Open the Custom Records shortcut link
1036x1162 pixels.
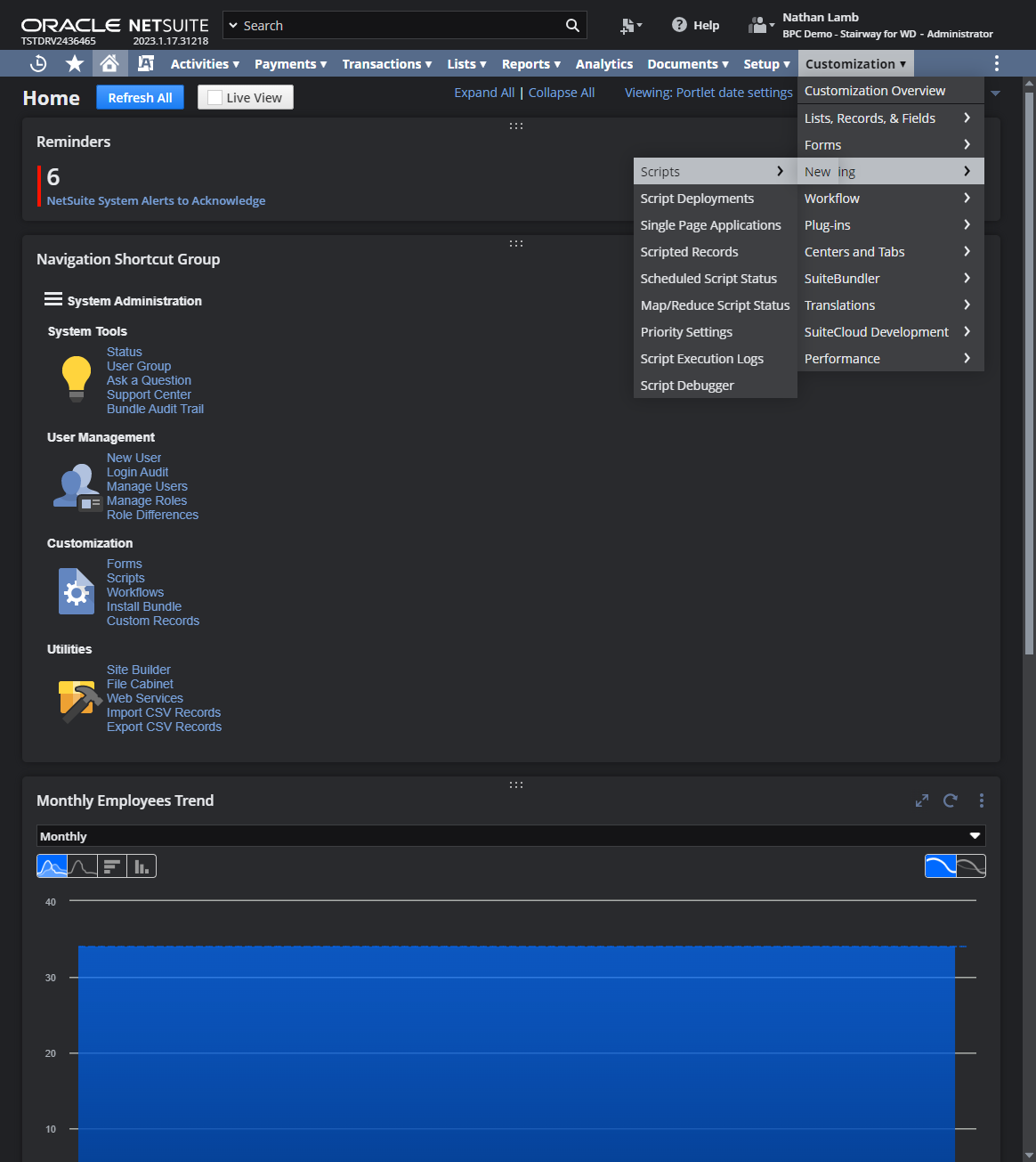(153, 621)
